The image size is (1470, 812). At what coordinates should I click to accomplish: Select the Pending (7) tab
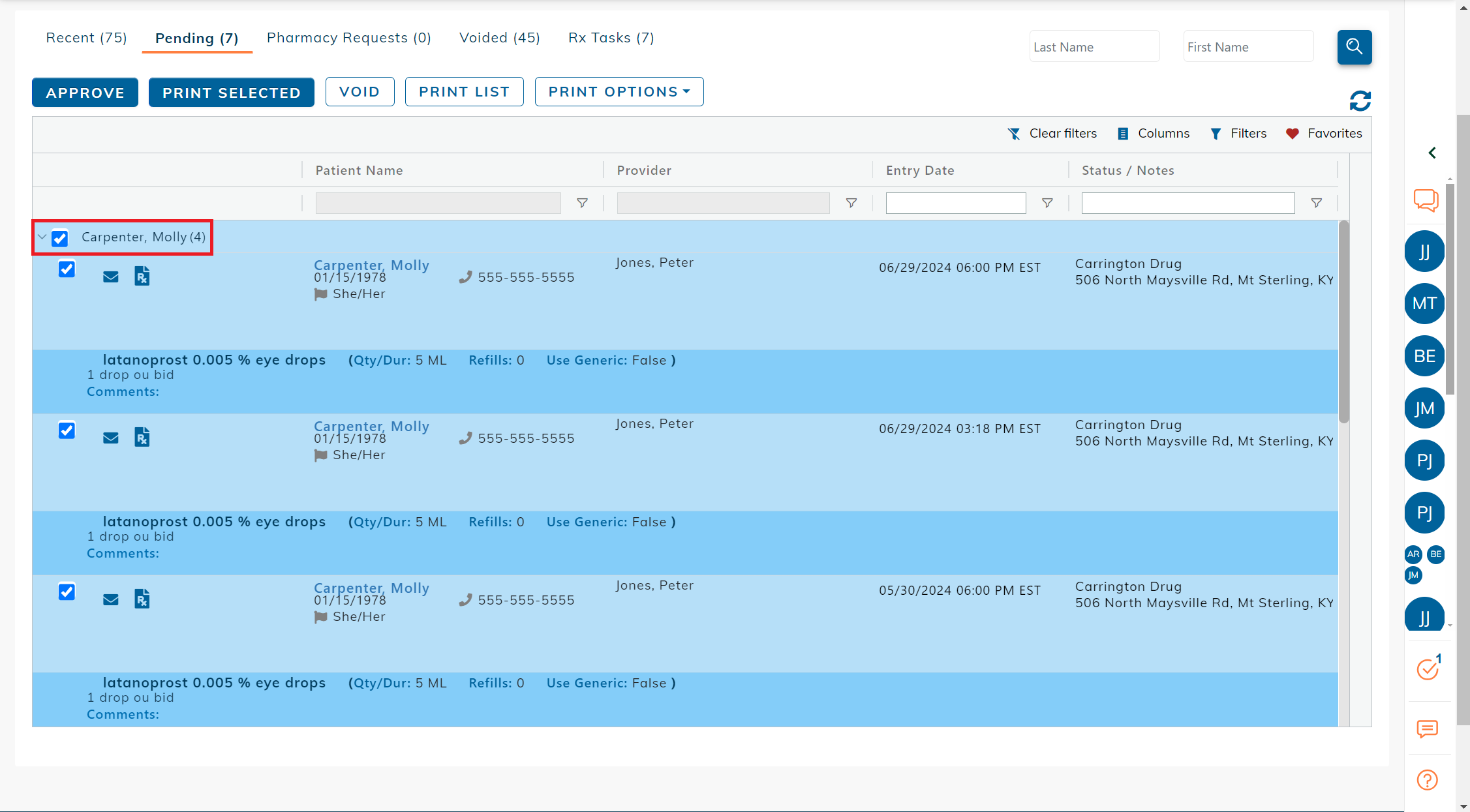pyautogui.click(x=197, y=38)
